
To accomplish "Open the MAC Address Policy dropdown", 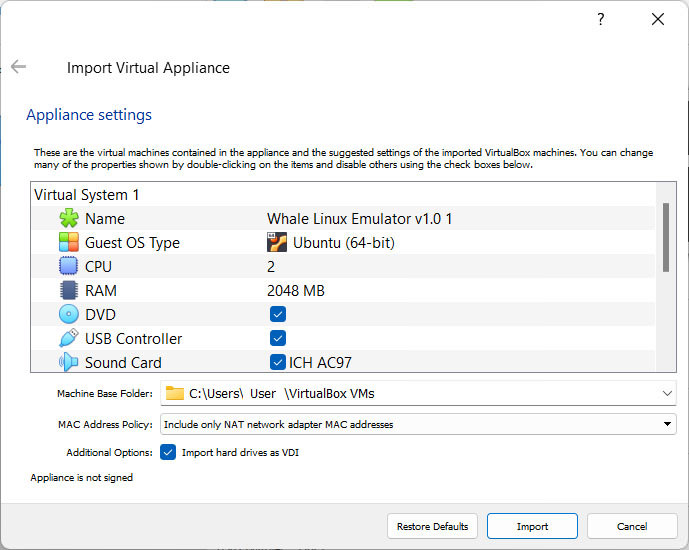I will pos(418,424).
